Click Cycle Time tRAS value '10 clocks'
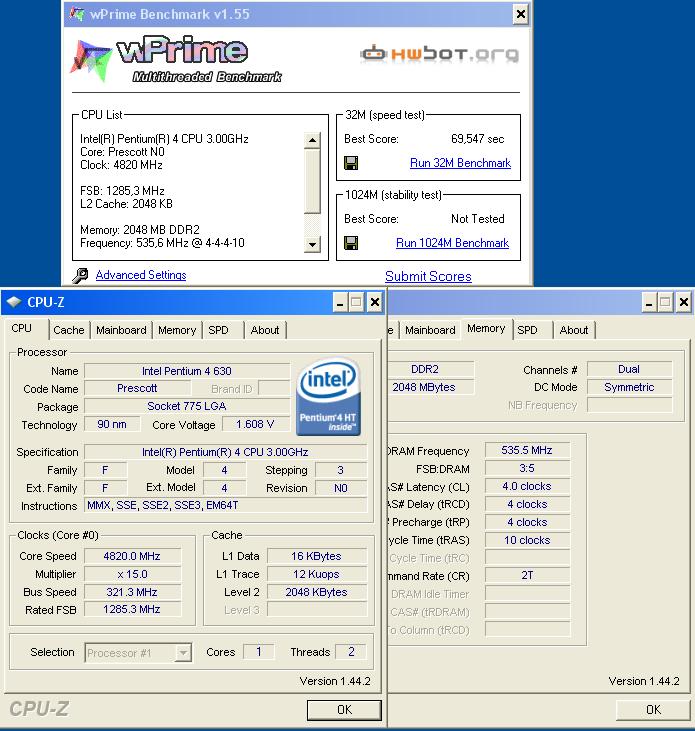Viewport: 695px width, 731px height. click(527, 540)
